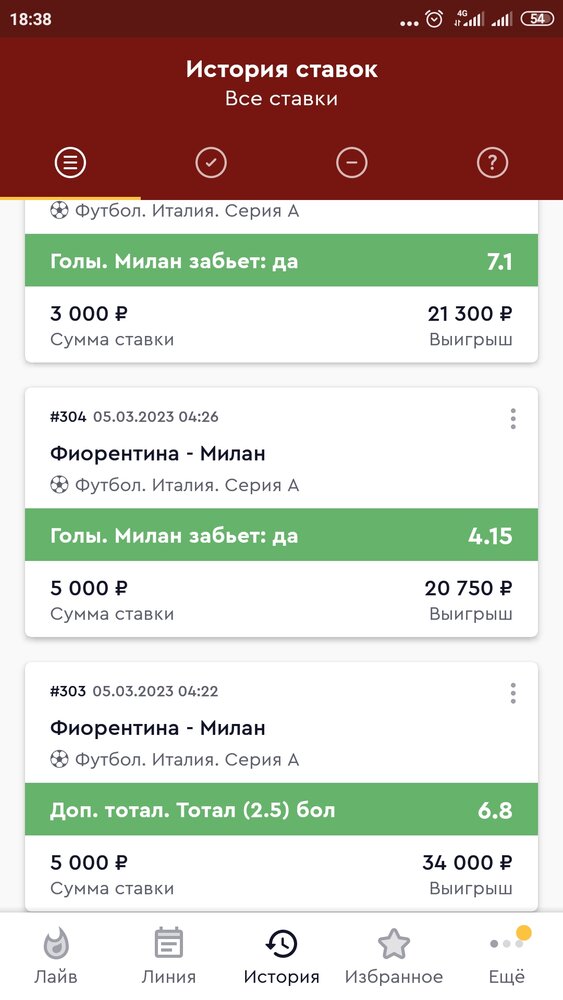Show unsettled bets using question mark icon
The width and height of the screenshot is (563, 1000).
click(492, 163)
